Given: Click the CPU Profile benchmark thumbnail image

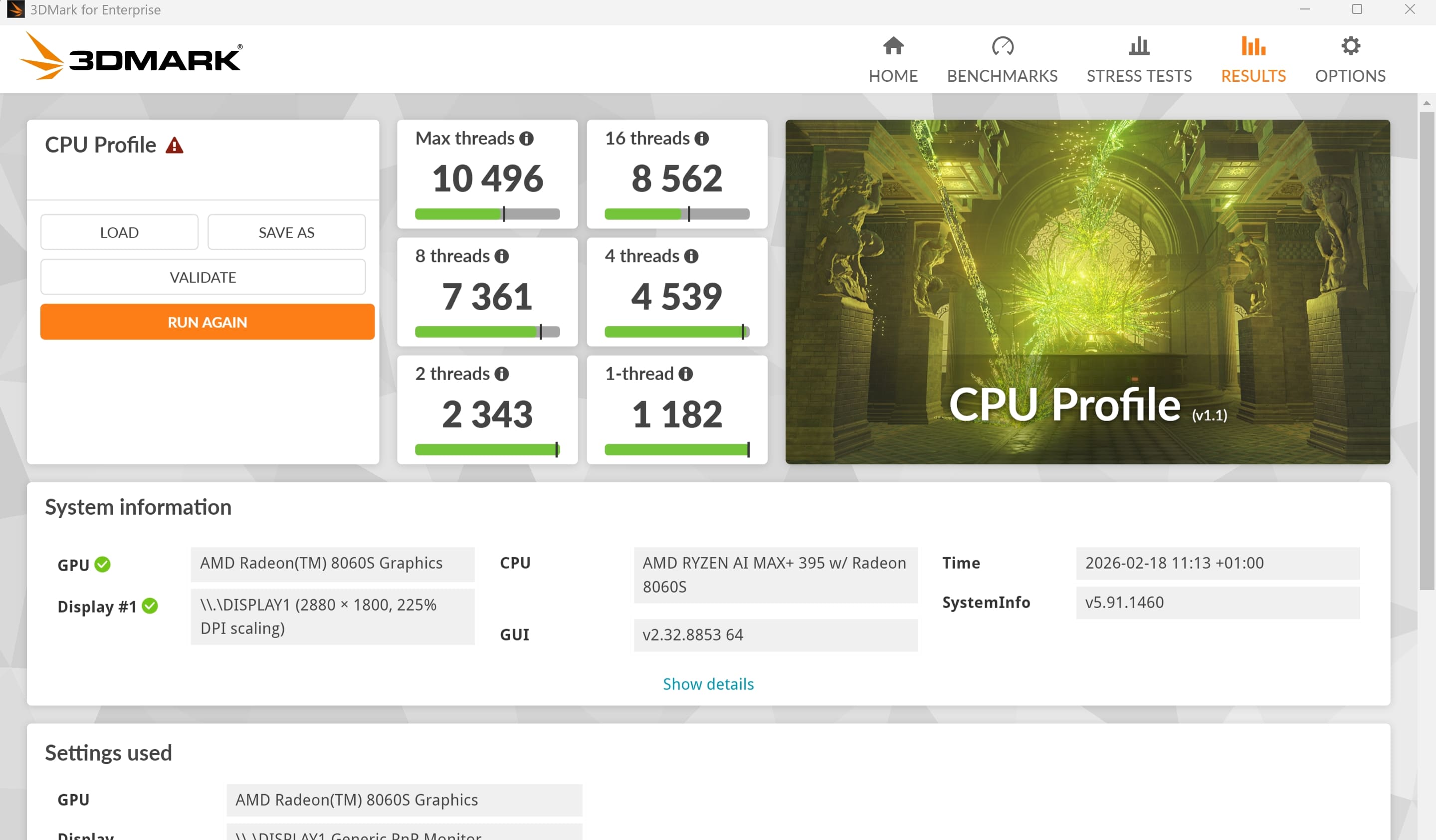Looking at the screenshot, I should point(1087,292).
